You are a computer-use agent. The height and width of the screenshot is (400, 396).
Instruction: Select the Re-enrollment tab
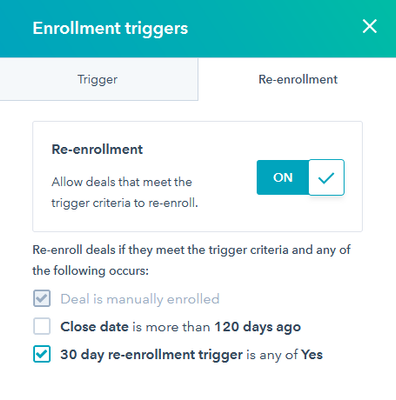(x=298, y=79)
